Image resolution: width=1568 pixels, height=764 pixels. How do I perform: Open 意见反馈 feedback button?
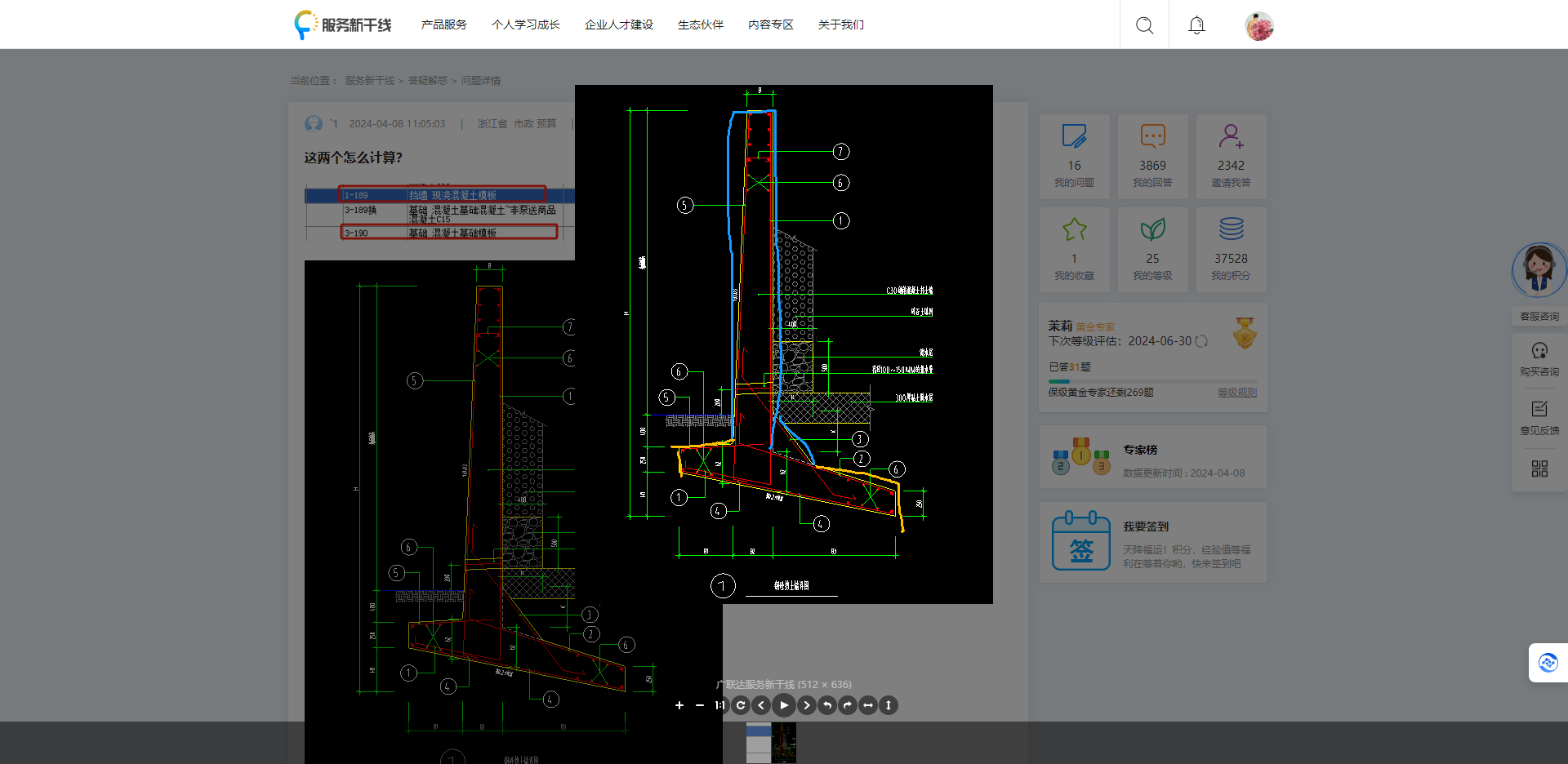click(1539, 418)
